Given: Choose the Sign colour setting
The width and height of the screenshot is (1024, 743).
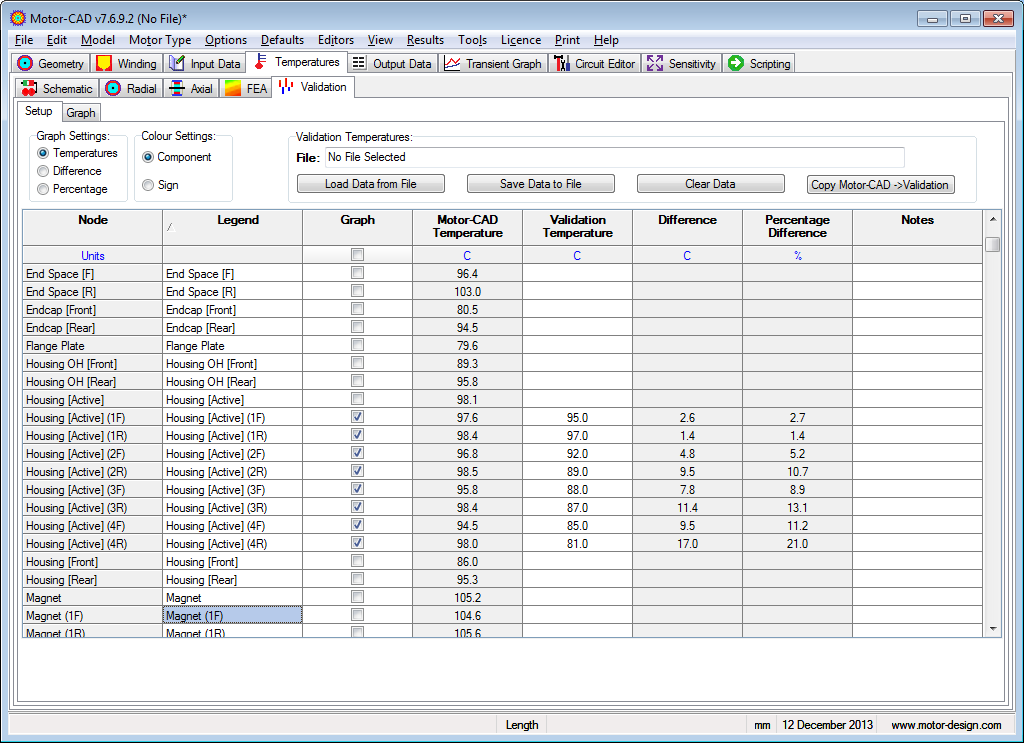Looking at the screenshot, I should point(148,185).
